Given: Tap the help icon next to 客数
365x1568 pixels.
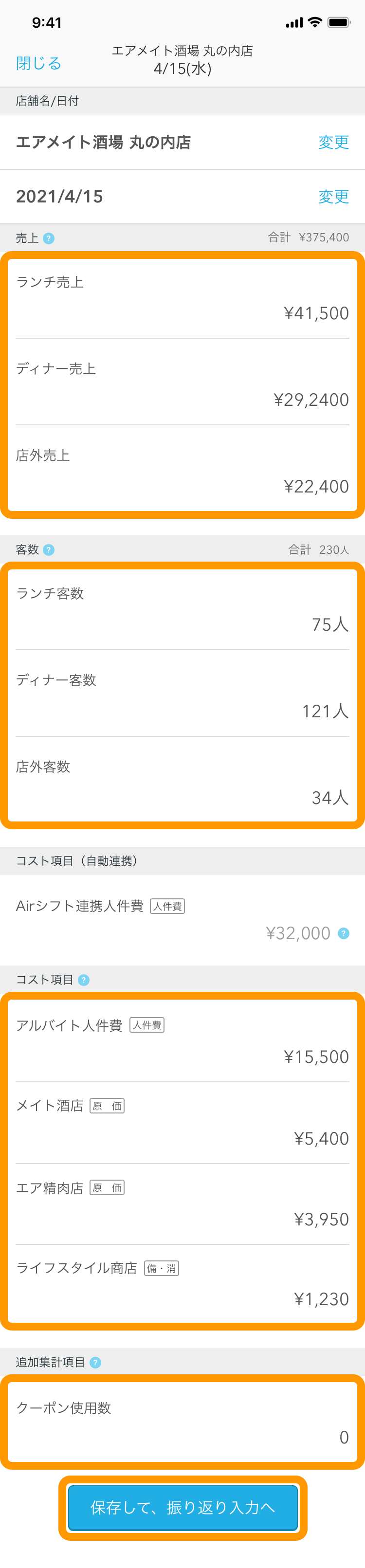Looking at the screenshot, I should 49,549.
